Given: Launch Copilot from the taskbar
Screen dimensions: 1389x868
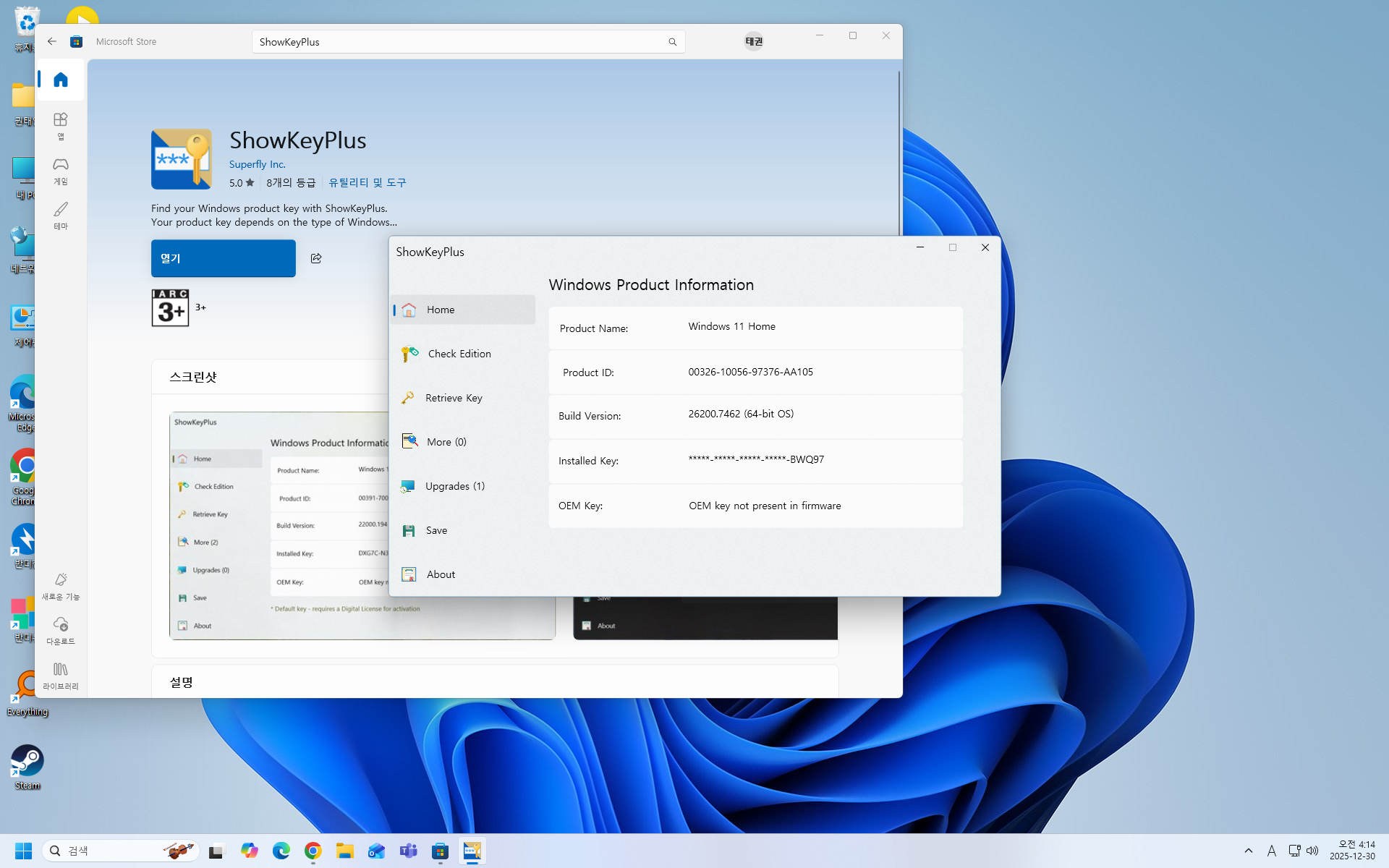Looking at the screenshot, I should [250, 851].
